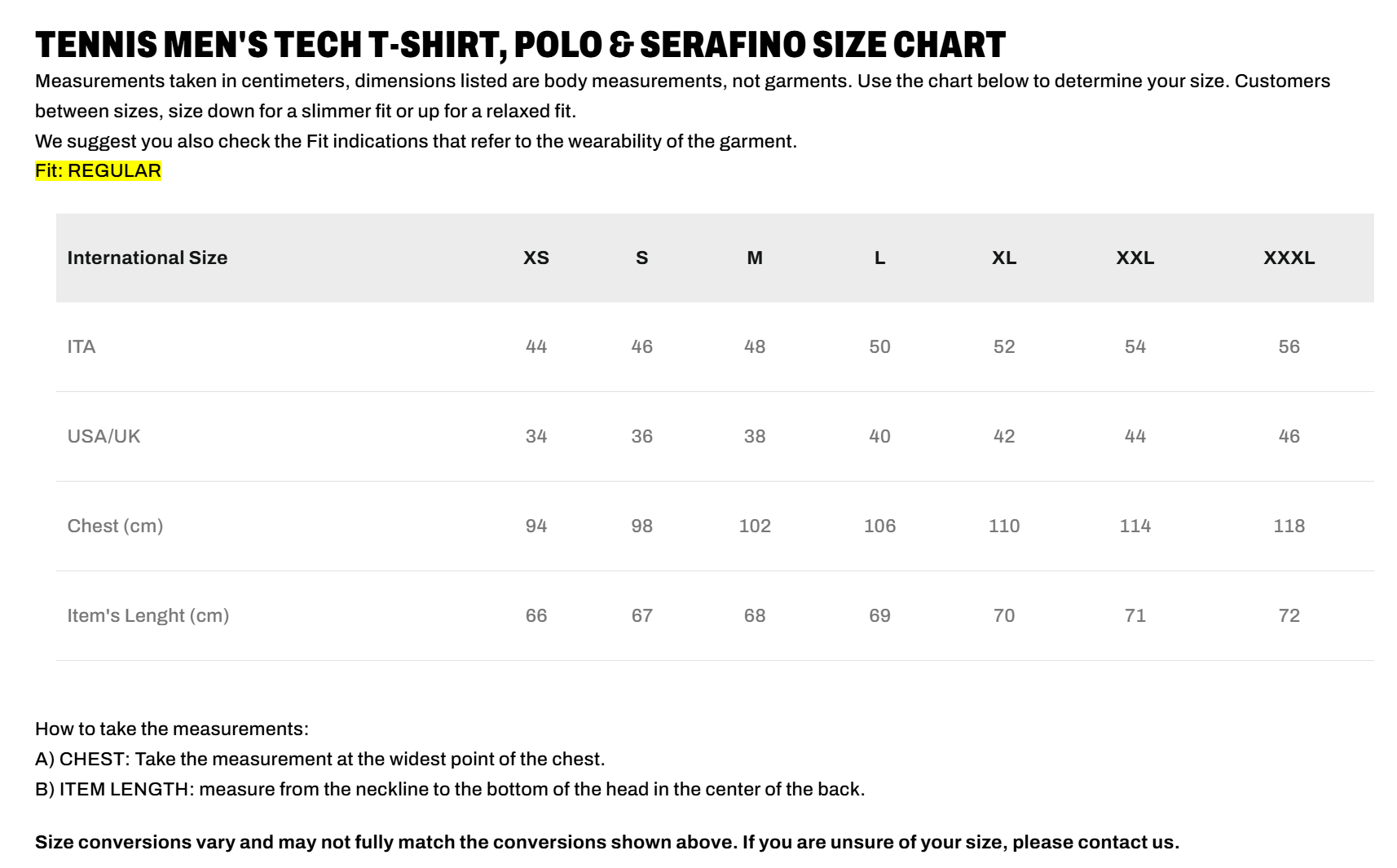This screenshot has width=1397, height=868.
Task: Click the chest value 118 for XXXL
Action: click(1289, 526)
